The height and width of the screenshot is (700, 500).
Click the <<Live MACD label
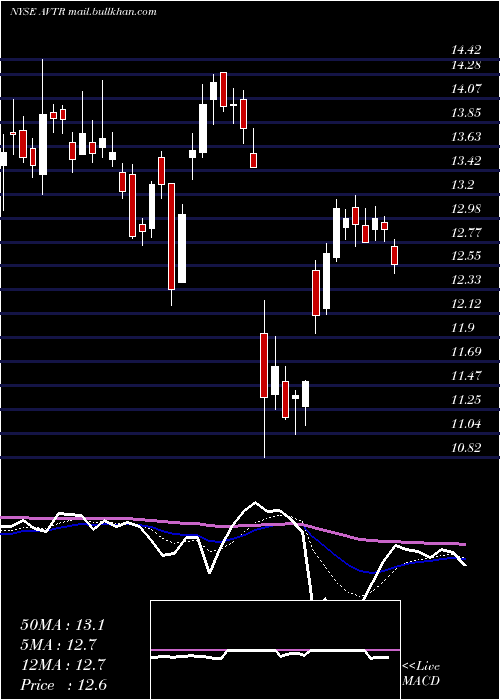(421, 674)
